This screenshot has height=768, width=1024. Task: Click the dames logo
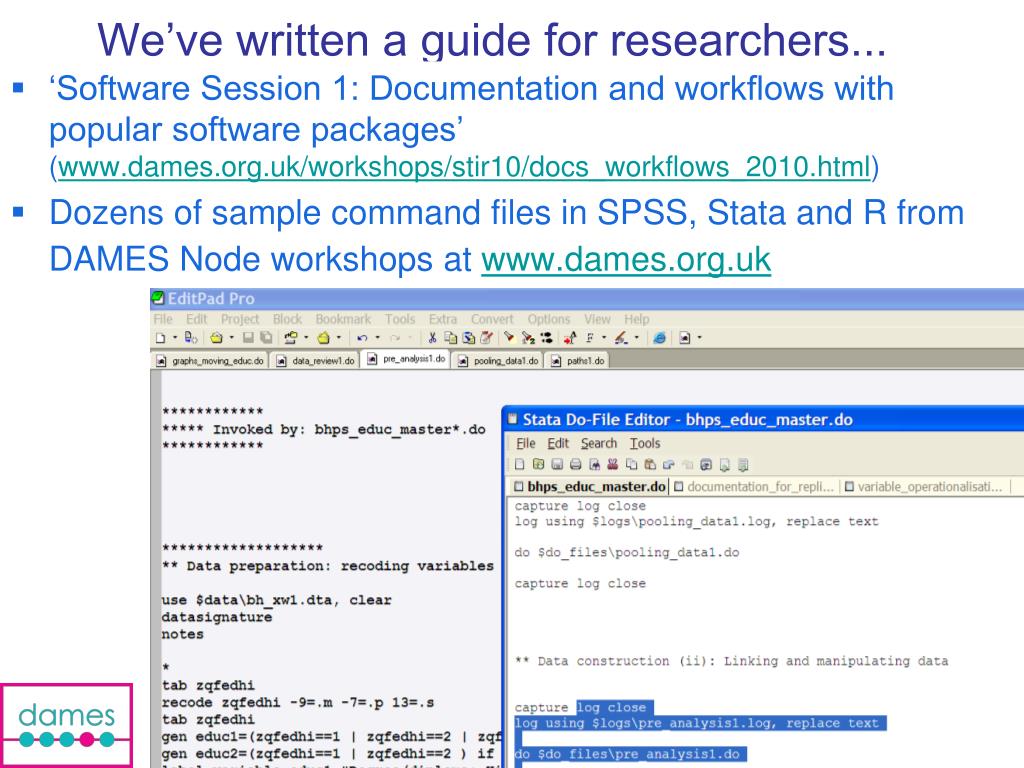(67, 725)
